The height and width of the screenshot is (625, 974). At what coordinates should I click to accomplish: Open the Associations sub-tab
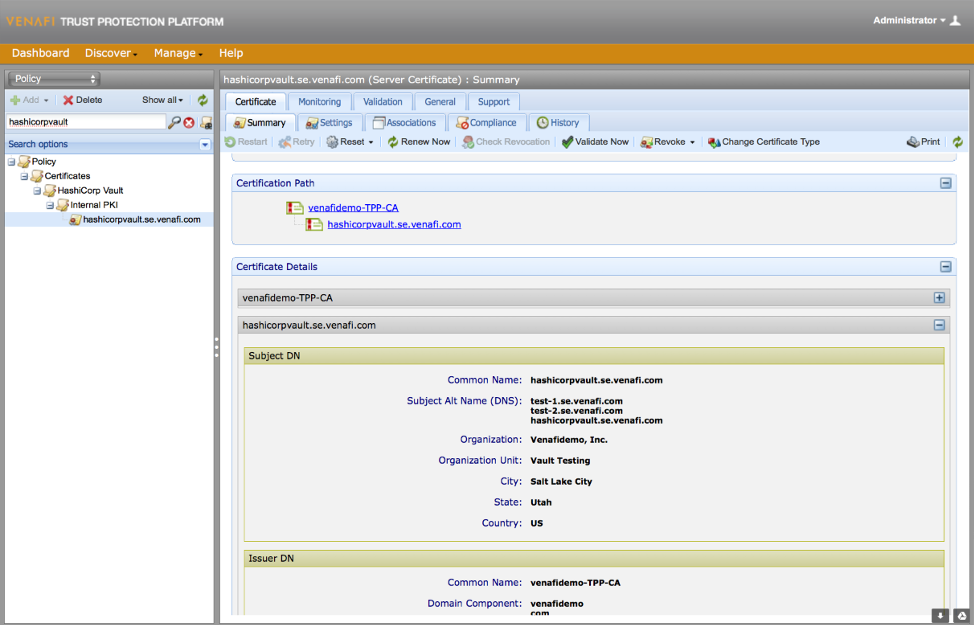(405, 122)
